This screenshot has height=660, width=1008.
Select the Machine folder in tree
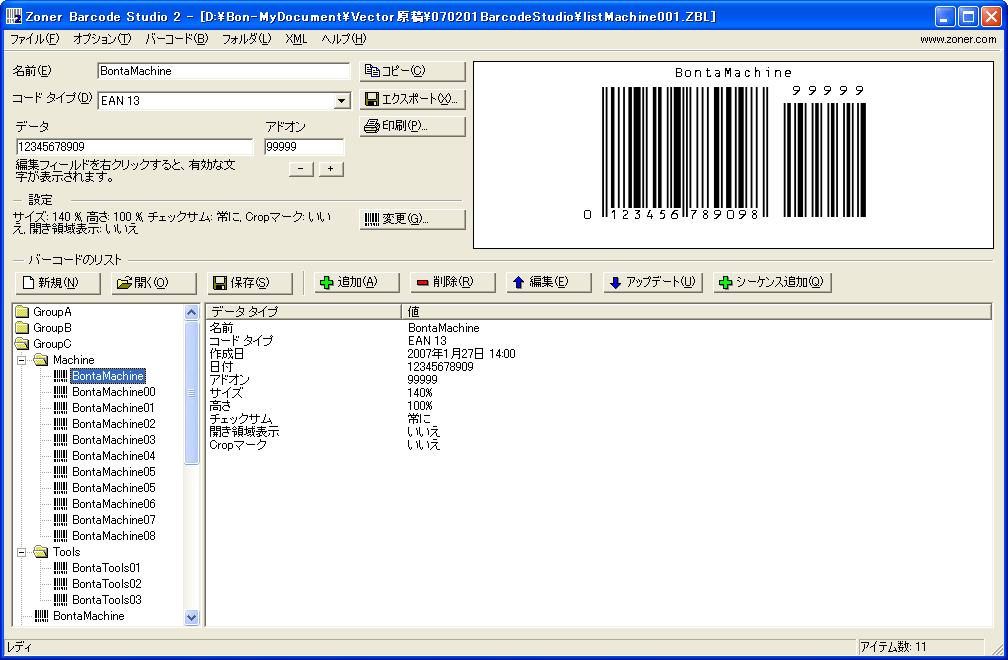73,360
